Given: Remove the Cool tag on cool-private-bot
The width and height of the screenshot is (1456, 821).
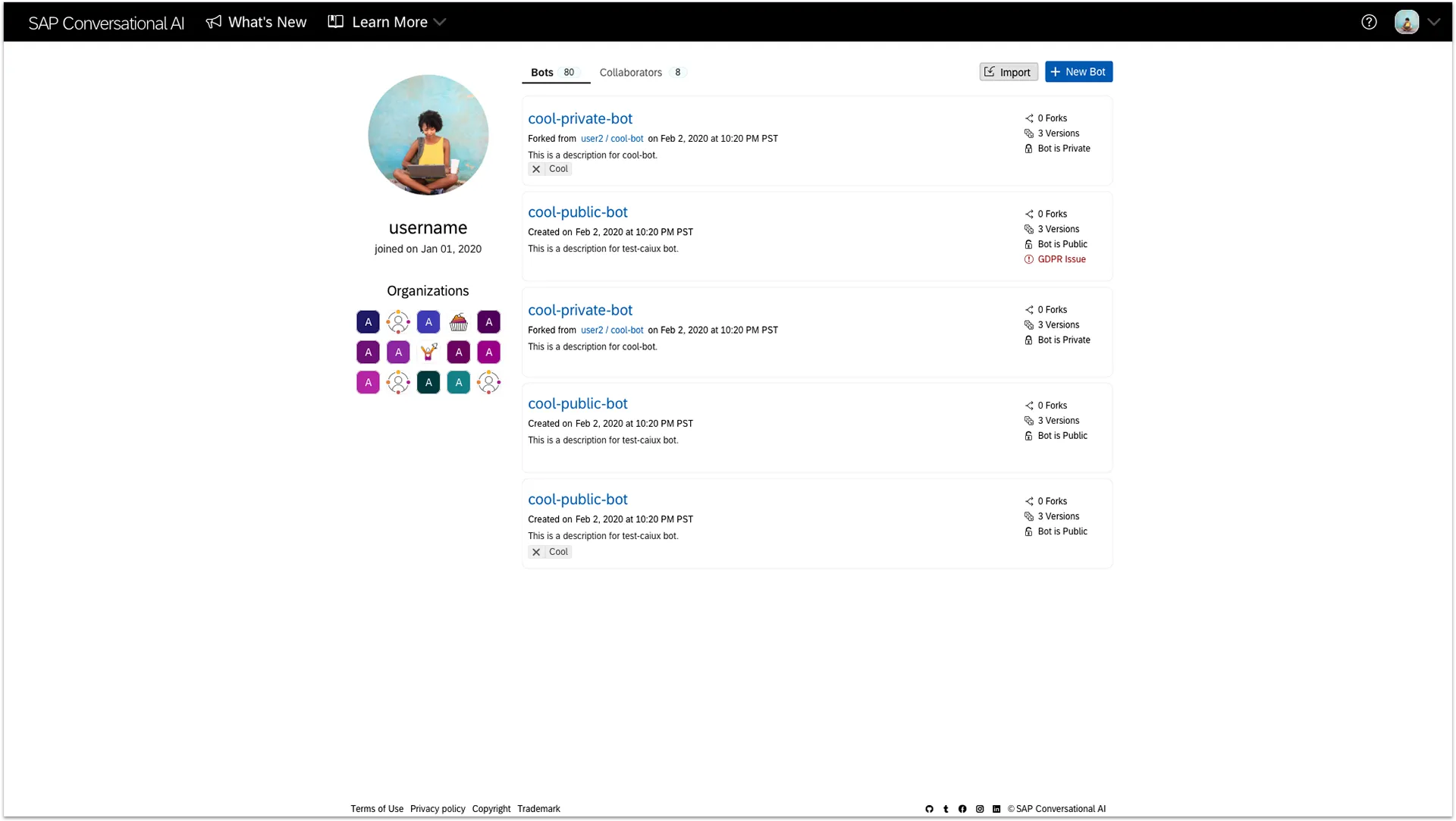Looking at the screenshot, I should [536, 169].
